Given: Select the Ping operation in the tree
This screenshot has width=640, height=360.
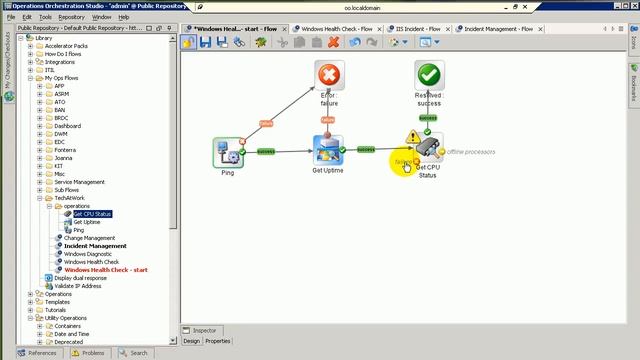Looking at the screenshot, I should pos(78,230).
